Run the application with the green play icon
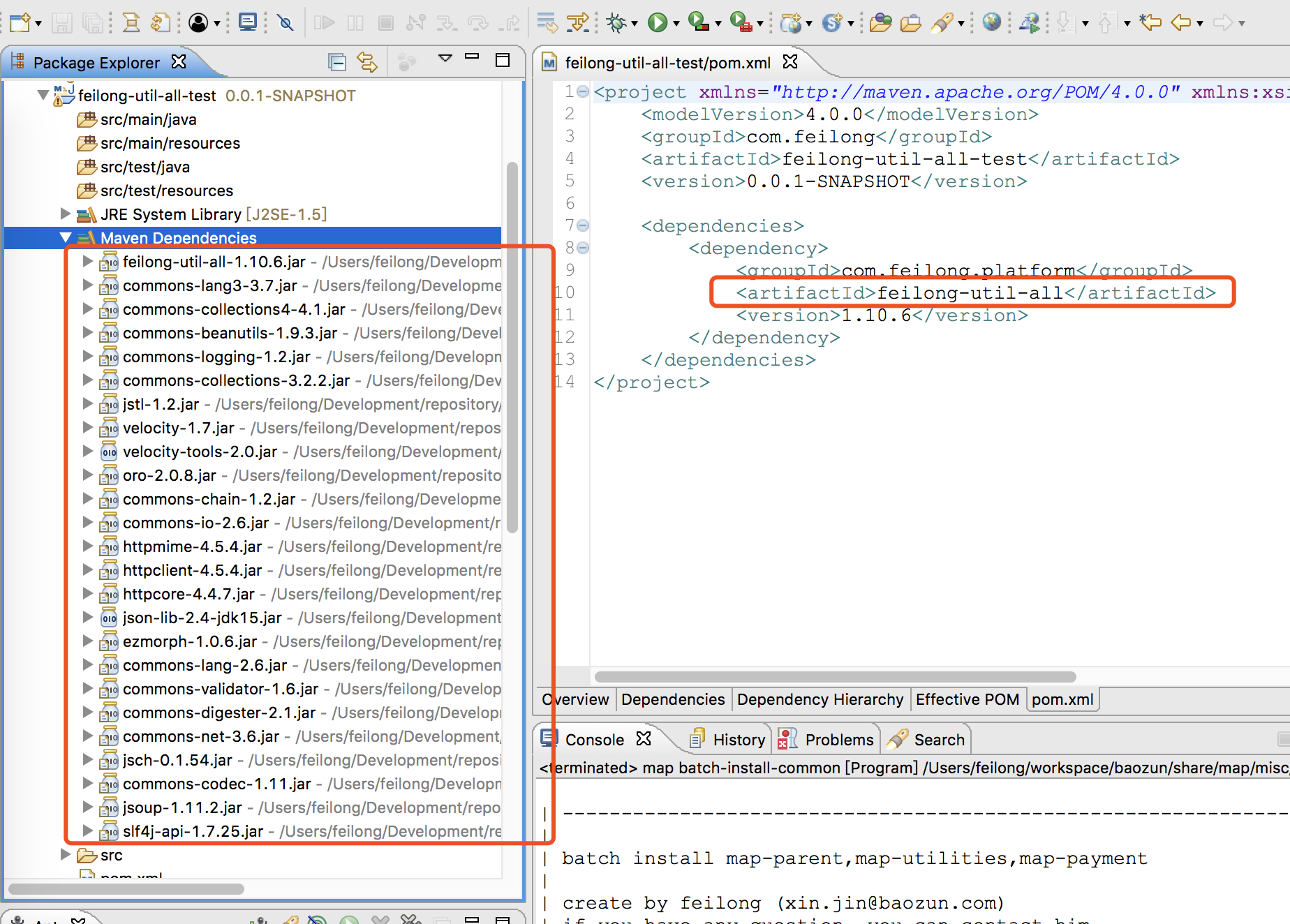This screenshot has width=1290, height=924. tap(658, 23)
